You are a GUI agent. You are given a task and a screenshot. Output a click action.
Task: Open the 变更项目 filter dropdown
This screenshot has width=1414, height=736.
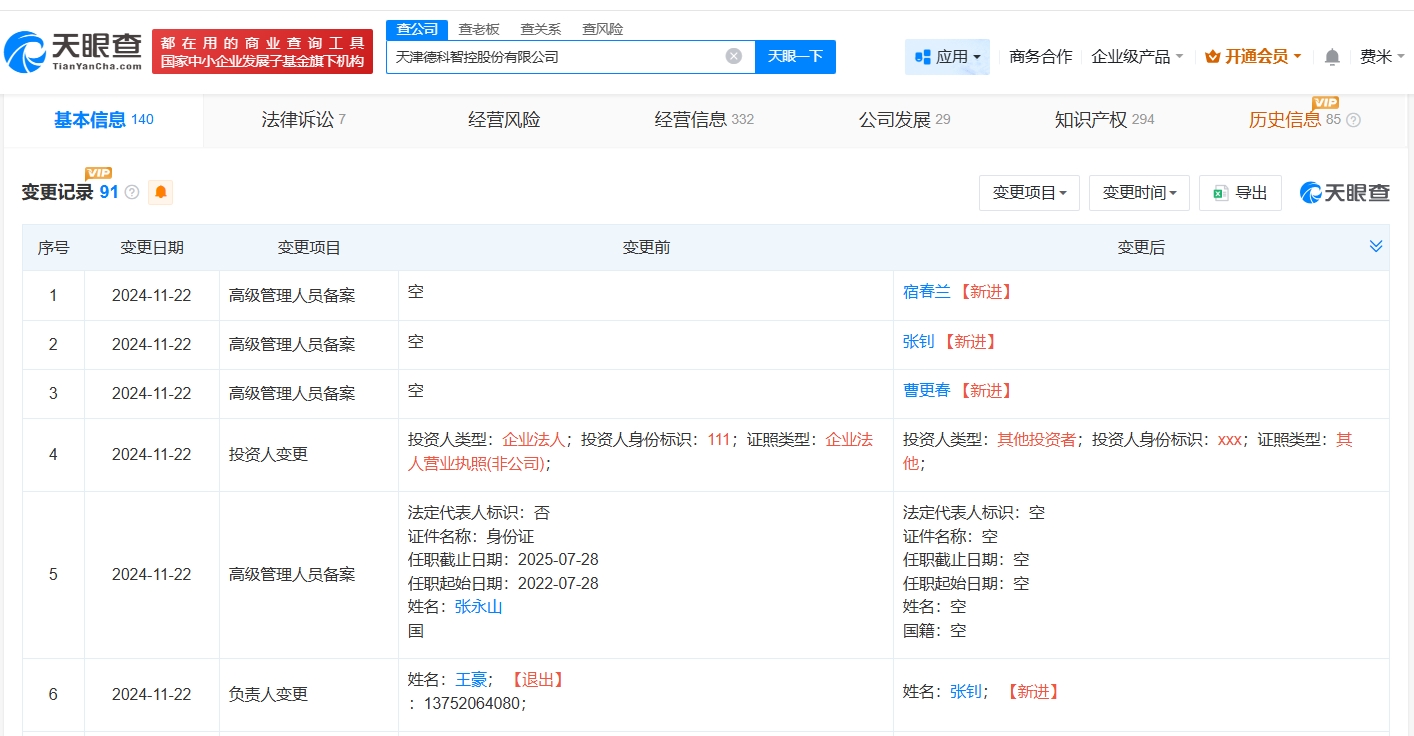(x=1029, y=193)
